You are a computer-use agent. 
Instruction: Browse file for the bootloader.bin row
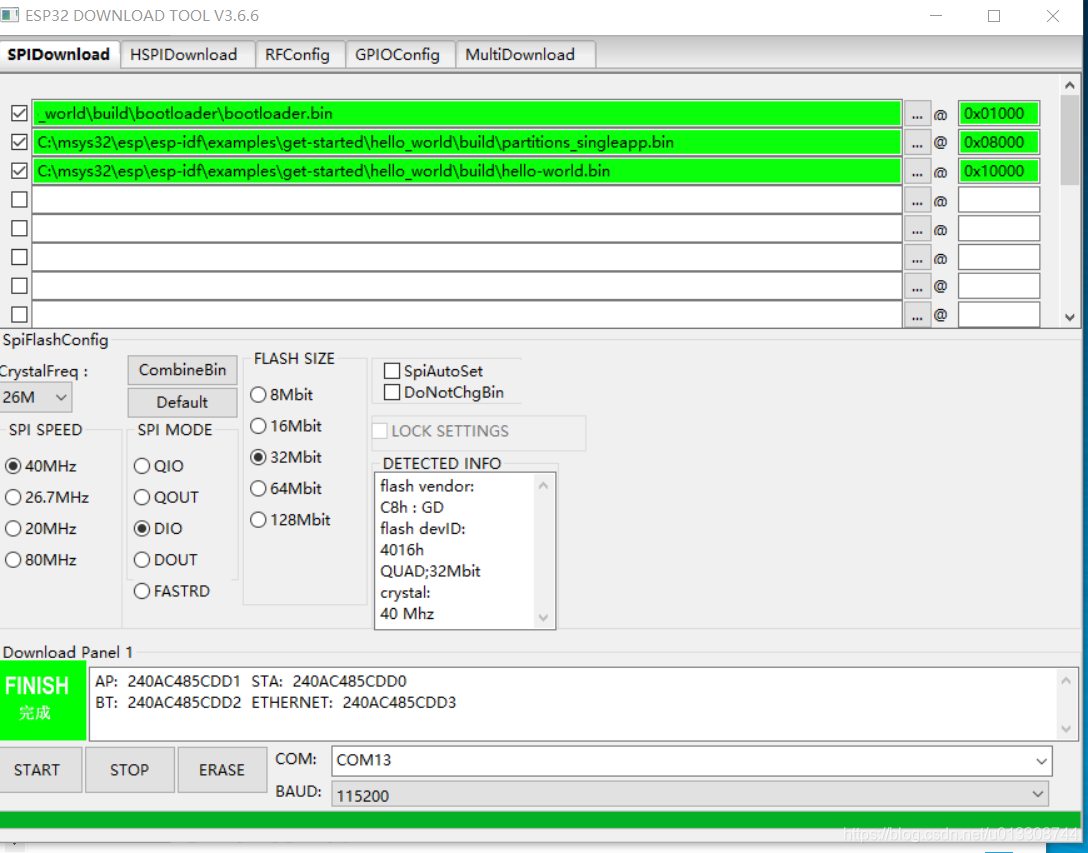click(x=917, y=114)
